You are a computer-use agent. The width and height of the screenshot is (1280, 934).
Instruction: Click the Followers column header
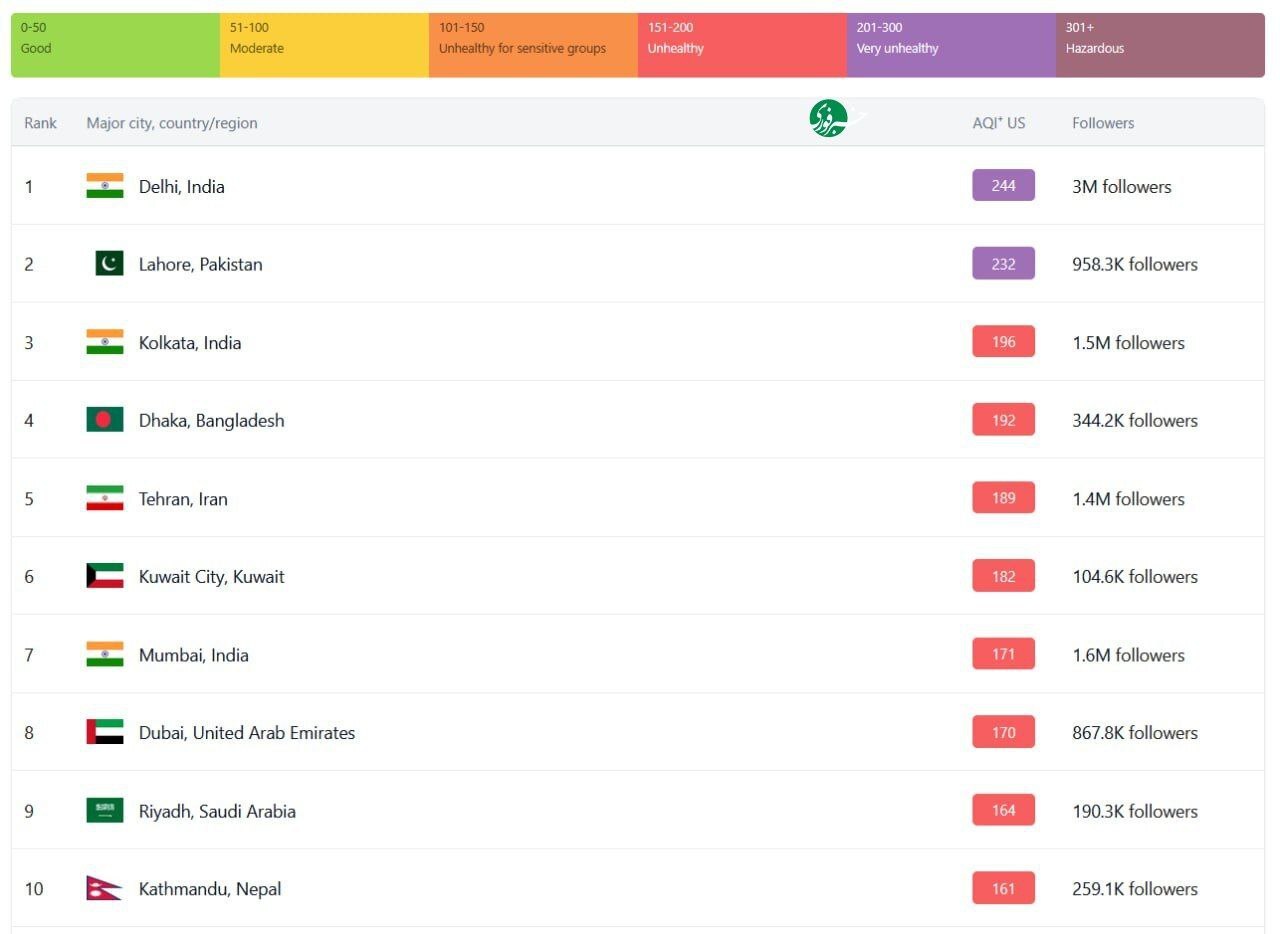(x=1103, y=123)
